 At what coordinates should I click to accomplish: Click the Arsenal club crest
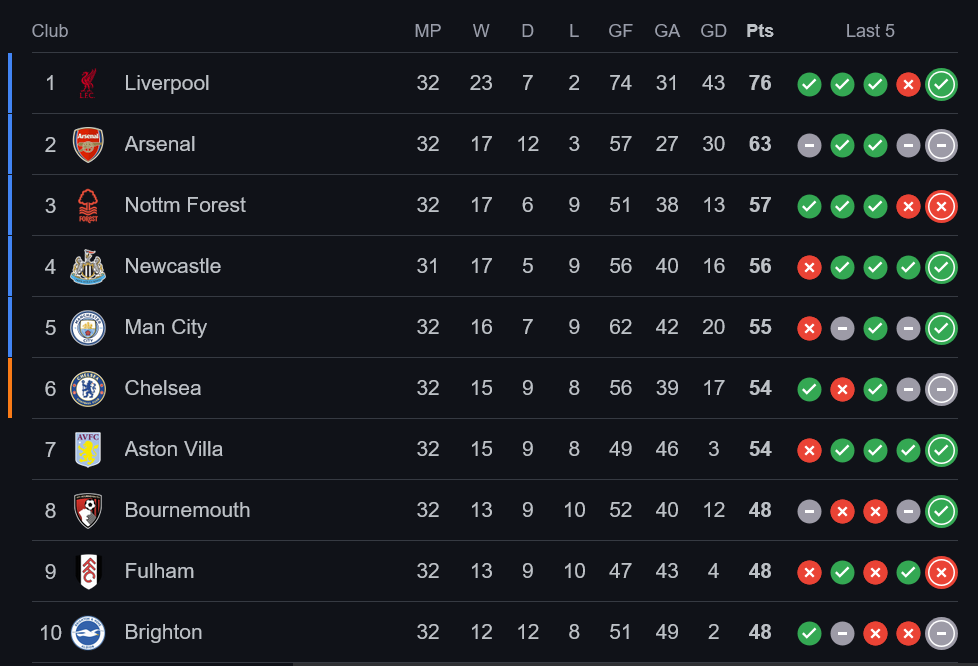(x=88, y=145)
